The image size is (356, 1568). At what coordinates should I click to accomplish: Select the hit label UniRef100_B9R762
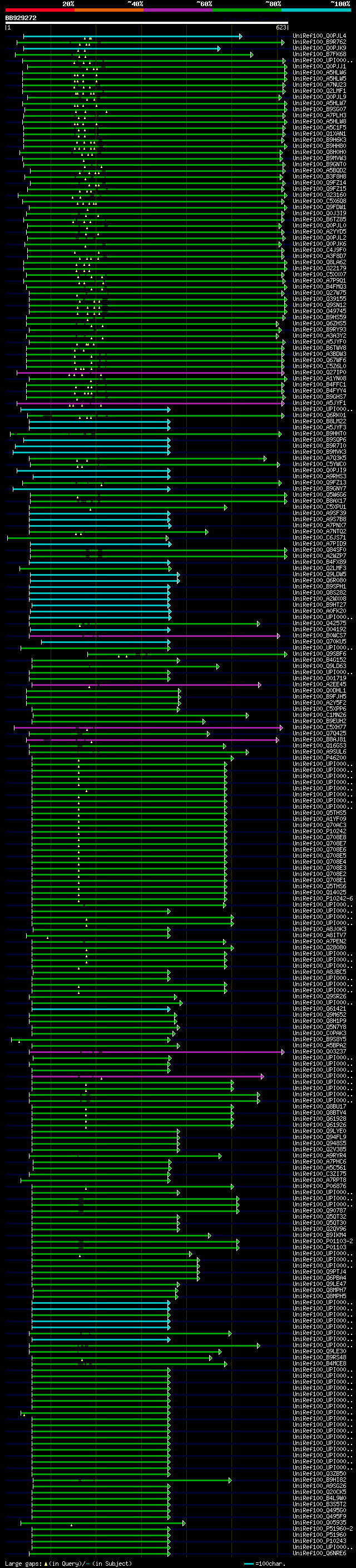click(319, 43)
